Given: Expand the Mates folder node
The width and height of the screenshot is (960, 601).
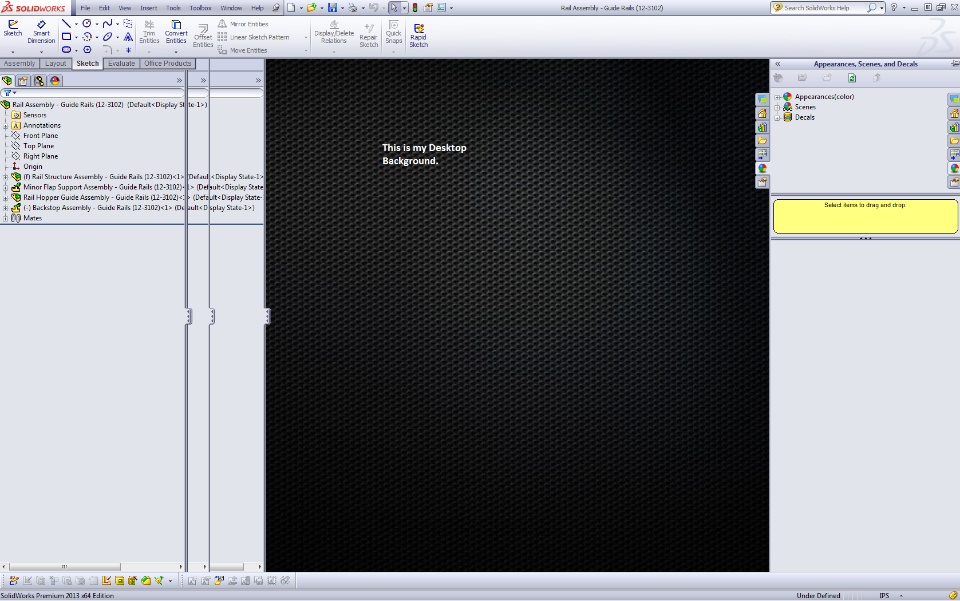Looking at the screenshot, I should 6,218.
